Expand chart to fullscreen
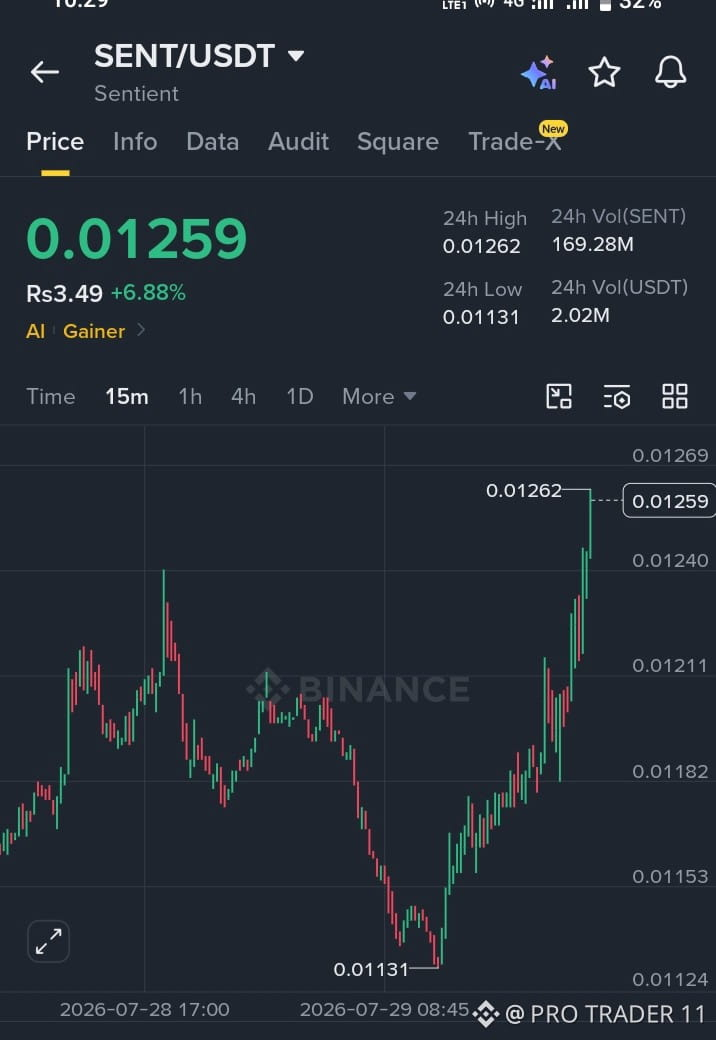This screenshot has width=716, height=1040. 48,941
